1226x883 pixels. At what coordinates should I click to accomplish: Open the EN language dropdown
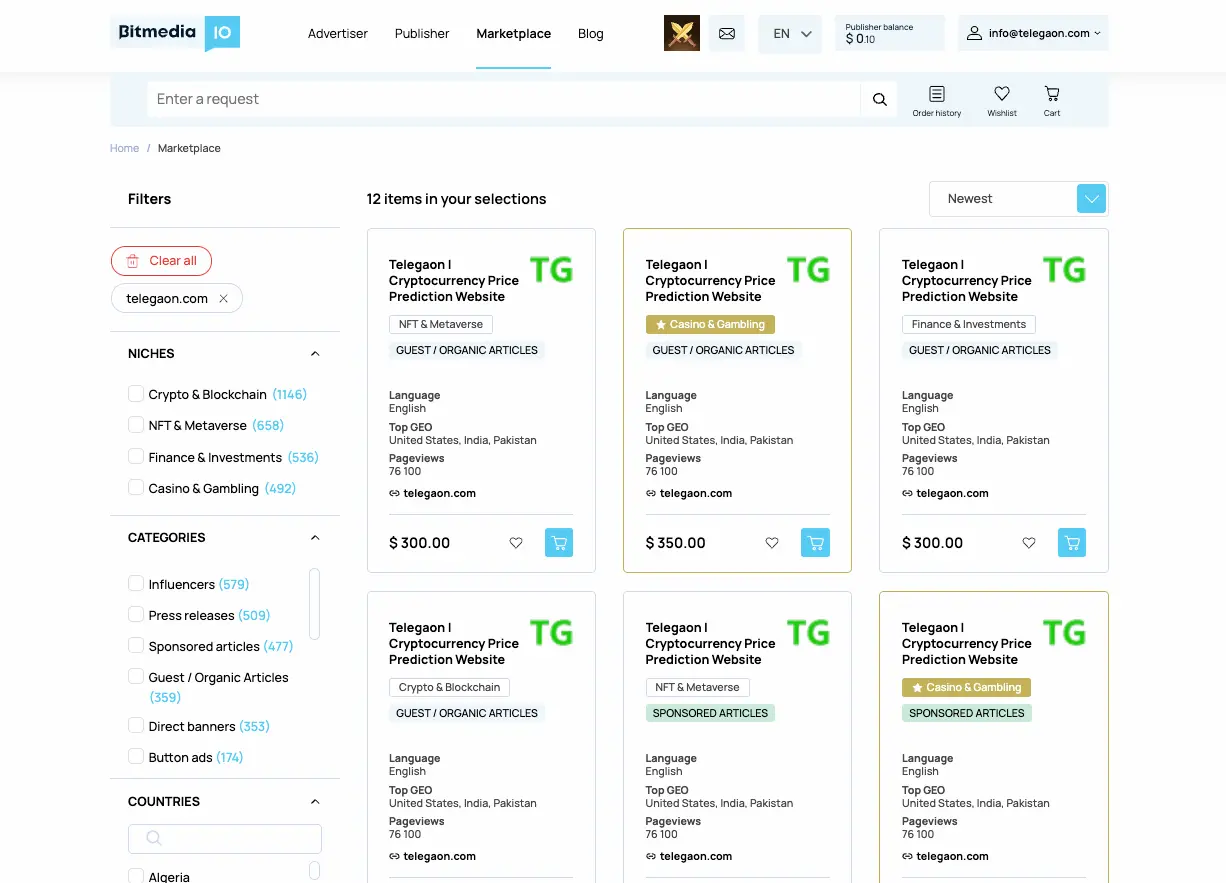pos(790,33)
